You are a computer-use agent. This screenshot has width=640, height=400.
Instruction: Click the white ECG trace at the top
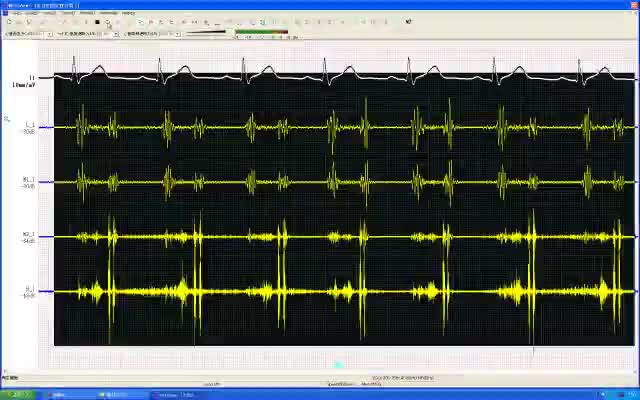tap(300, 77)
